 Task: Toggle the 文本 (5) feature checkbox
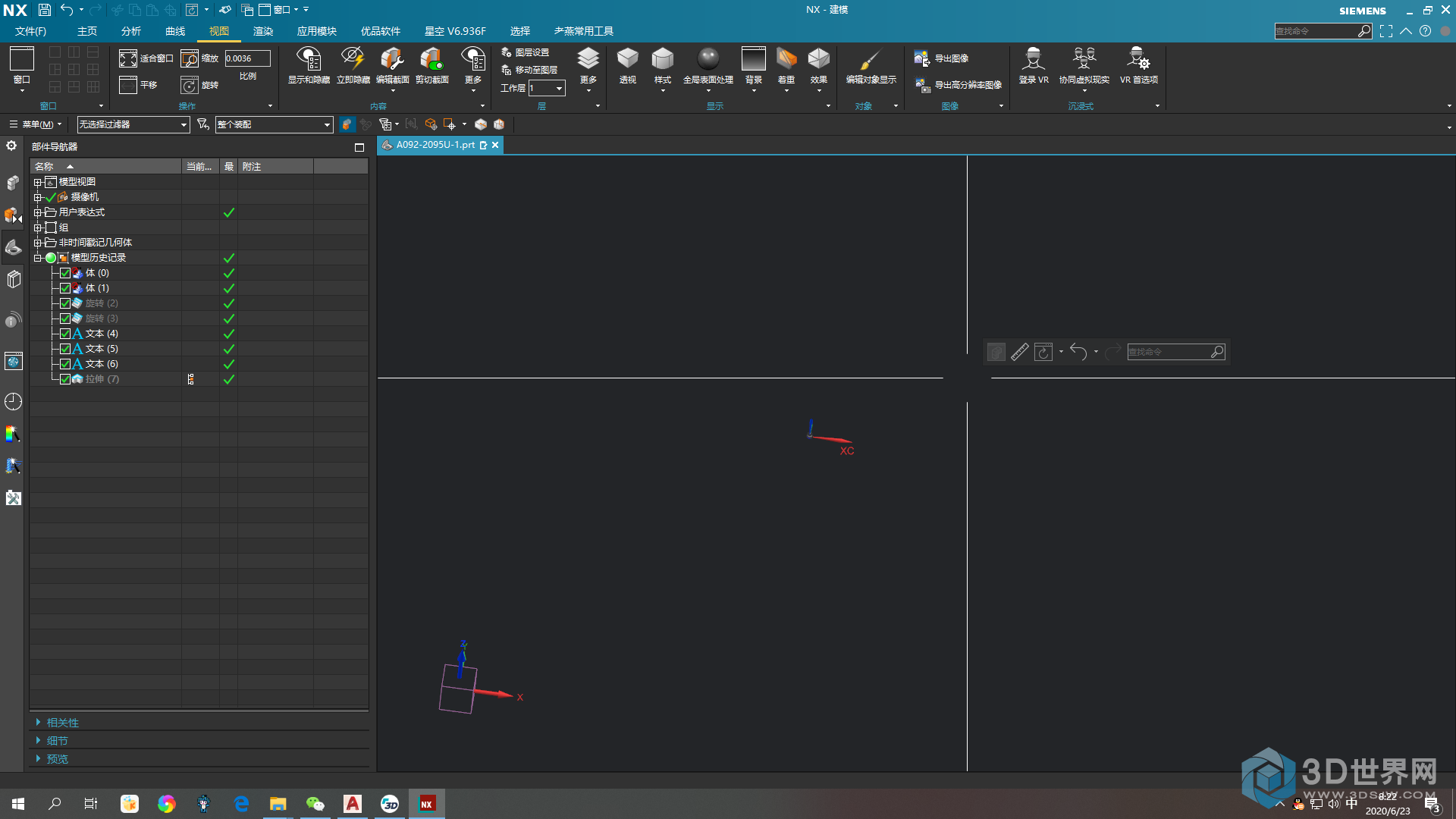(x=65, y=349)
